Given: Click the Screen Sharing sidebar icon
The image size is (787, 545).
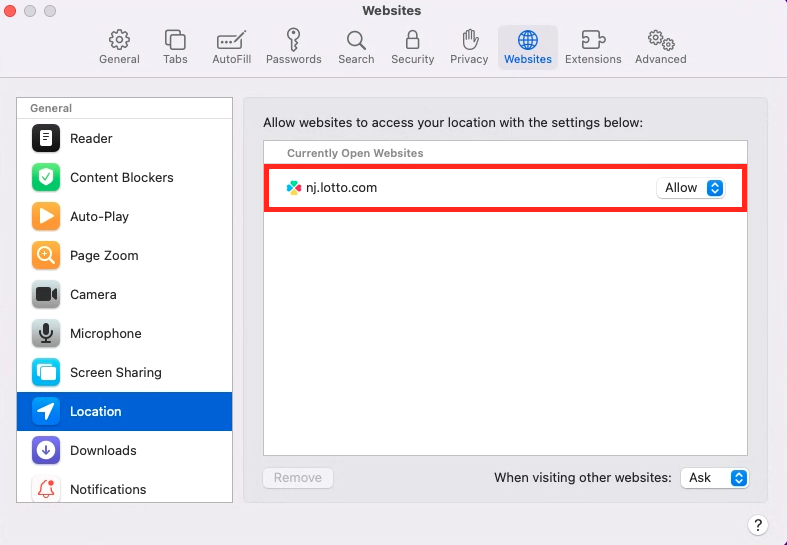Looking at the screenshot, I should 46,372.
